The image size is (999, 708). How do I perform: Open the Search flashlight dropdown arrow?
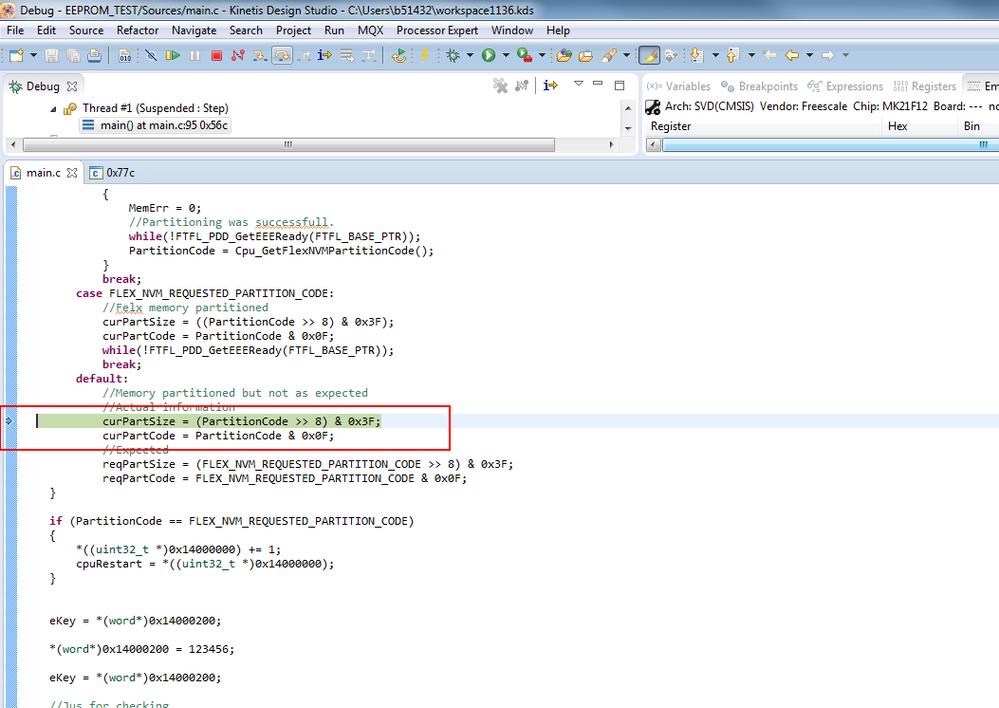[x=626, y=55]
